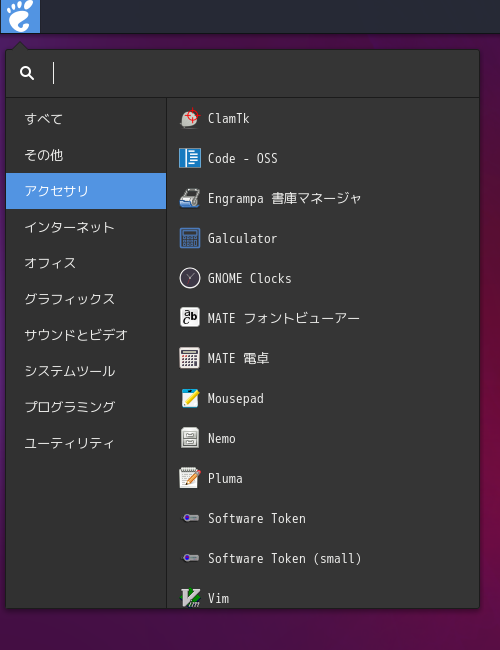Select the その他 category

click(86, 155)
